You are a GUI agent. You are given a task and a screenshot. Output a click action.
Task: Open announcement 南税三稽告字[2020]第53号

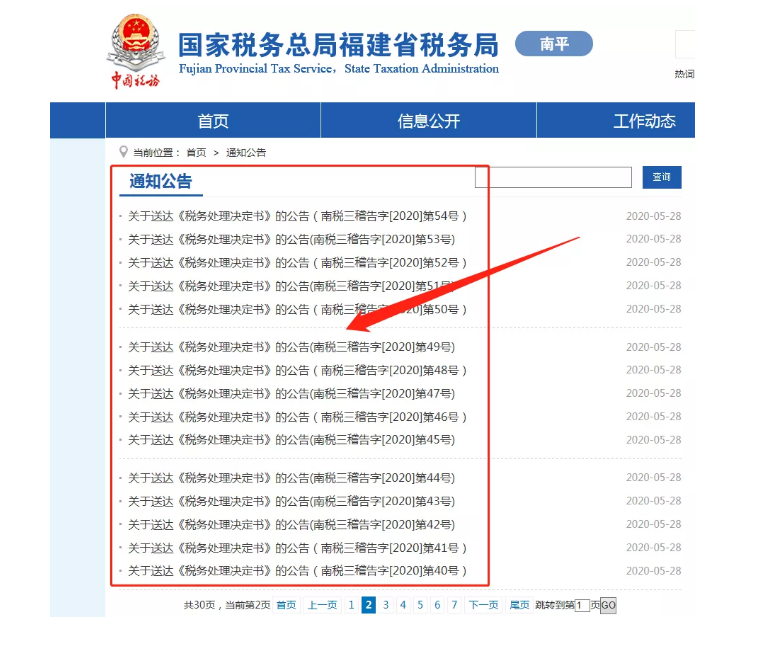click(x=291, y=240)
